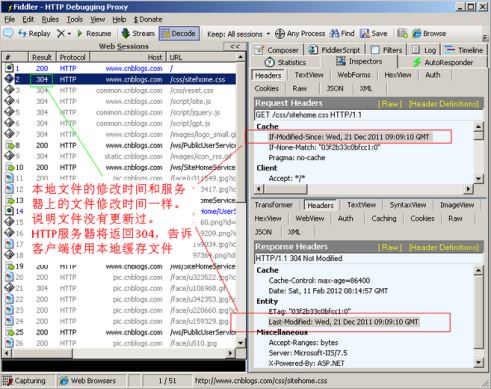Replay the selected session
This screenshot has width=491, height=389.
coord(34,33)
